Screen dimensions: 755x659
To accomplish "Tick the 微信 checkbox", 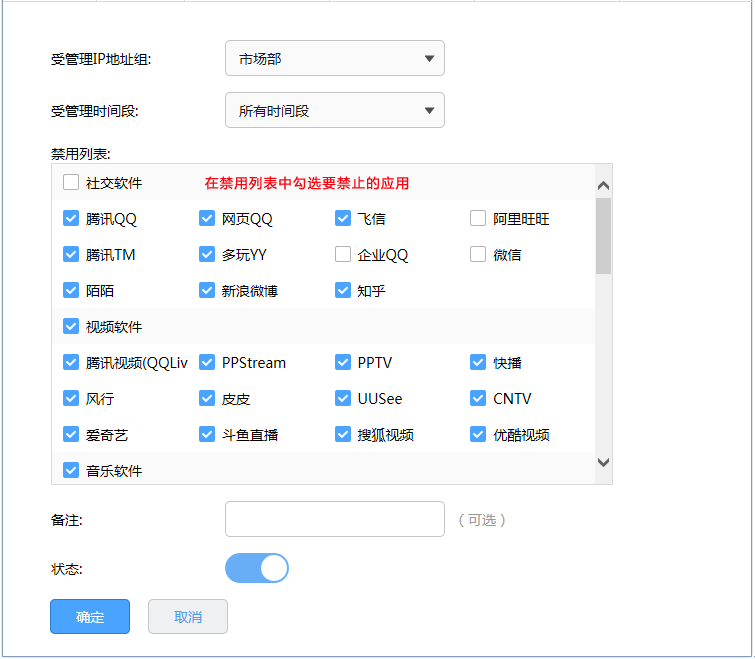I will coord(478,254).
